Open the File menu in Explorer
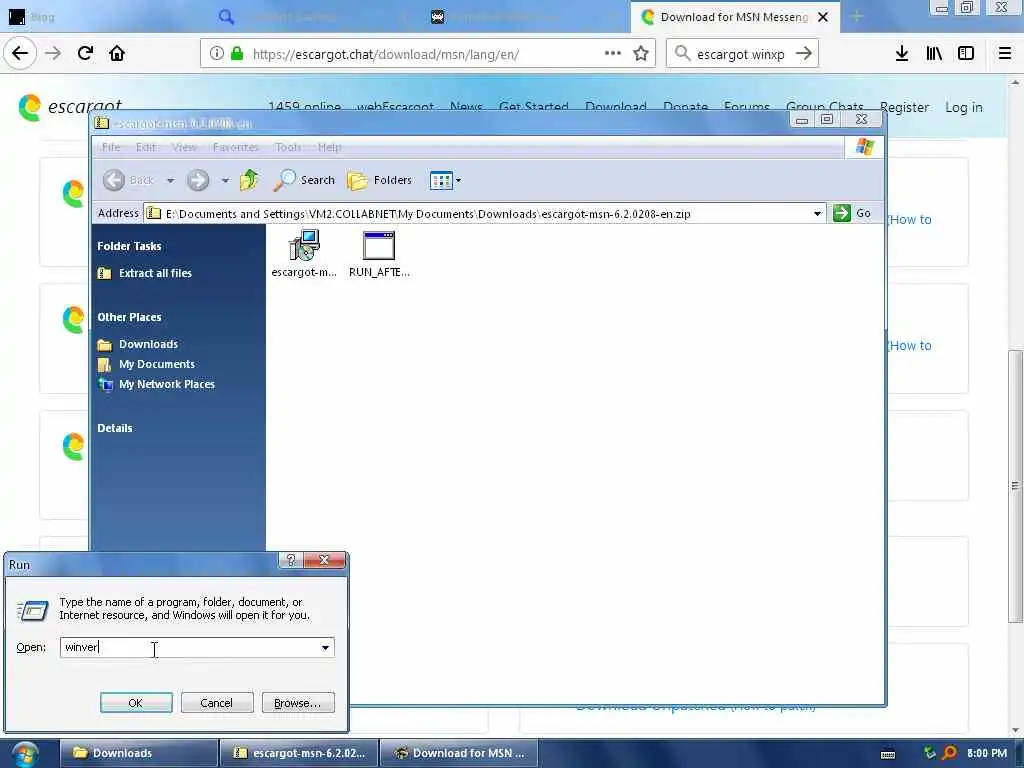The image size is (1024, 768). point(111,147)
